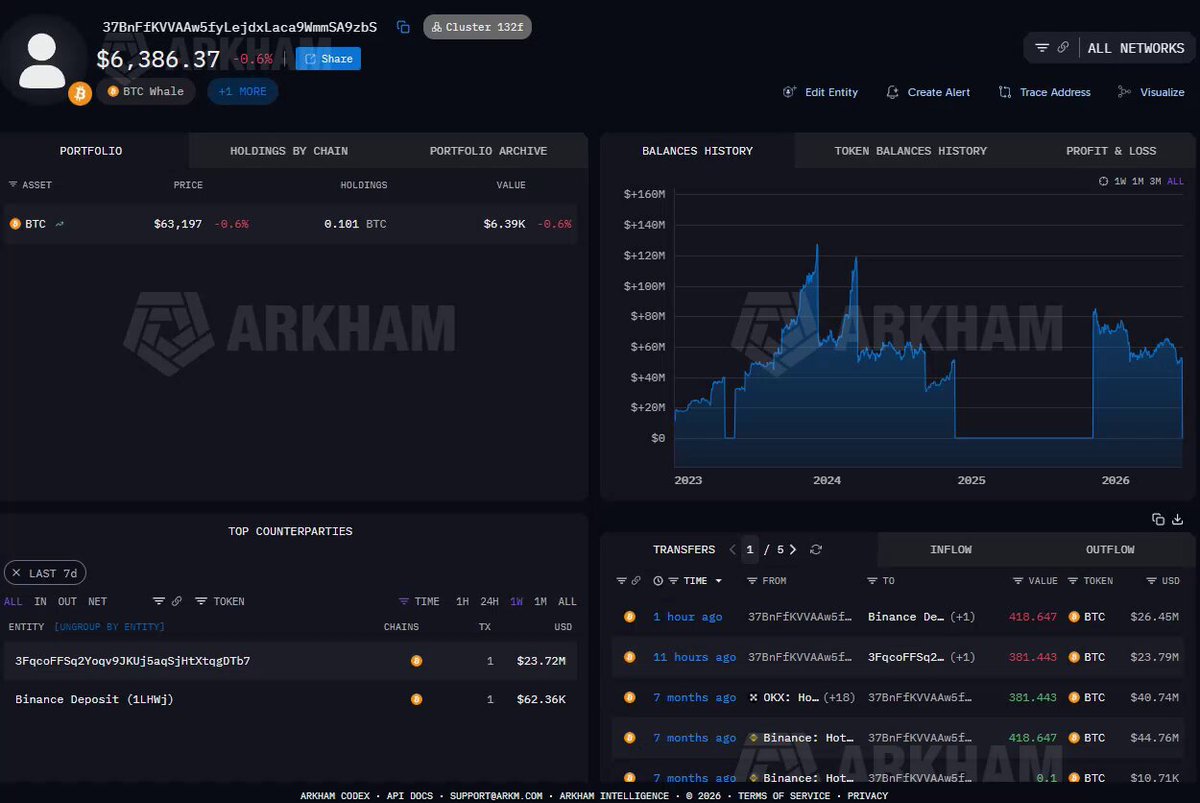The width and height of the screenshot is (1200, 803).
Task: Click Bitcoin chain icon for Binance Deposit counterparty
Action: click(x=416, y=699)
